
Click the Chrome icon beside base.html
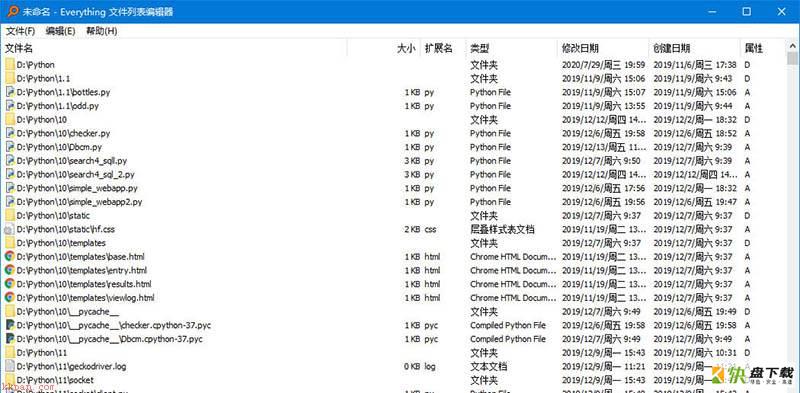pos(10,256)
